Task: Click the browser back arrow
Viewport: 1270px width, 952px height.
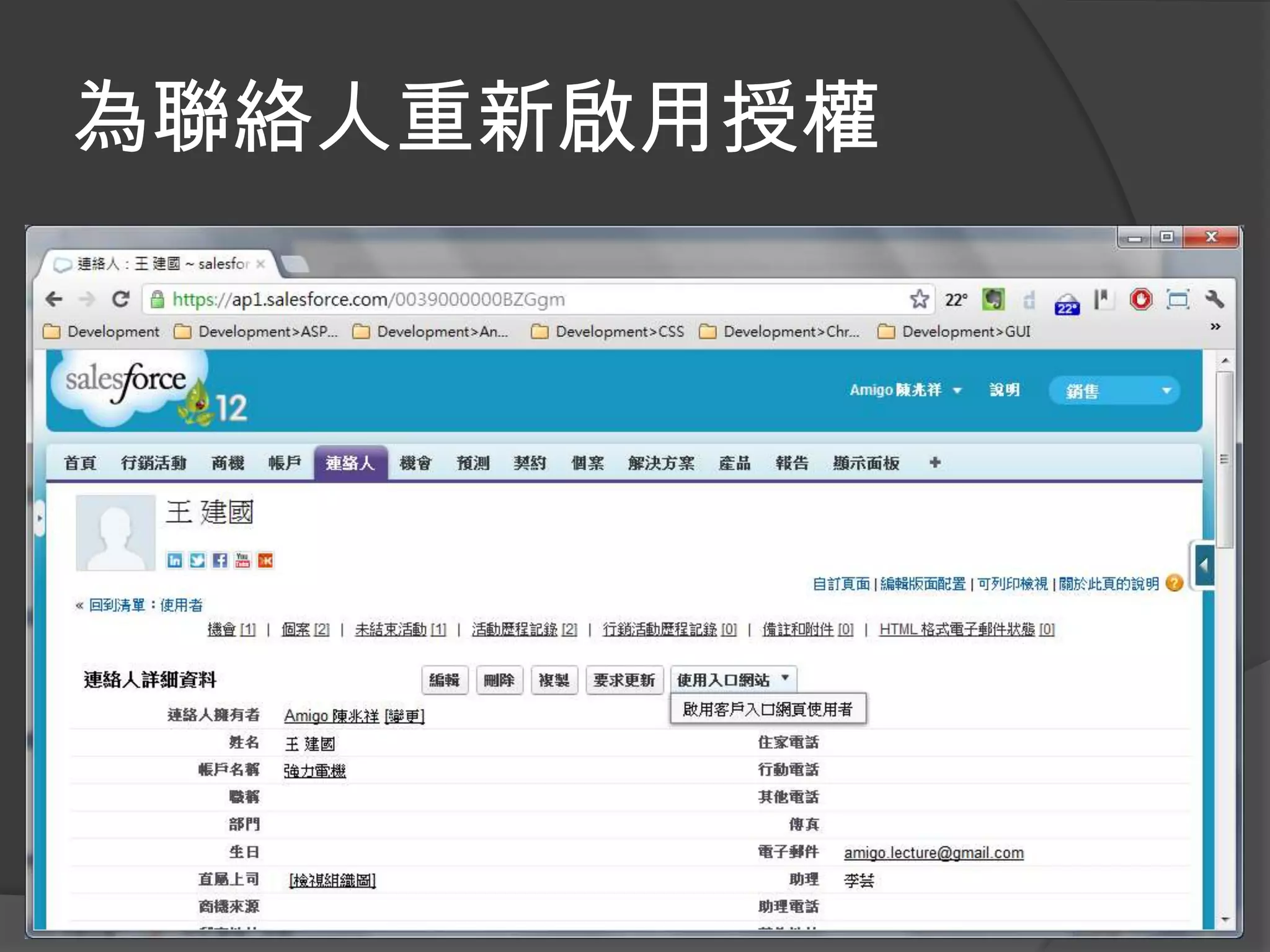Action: click(55, 299)
